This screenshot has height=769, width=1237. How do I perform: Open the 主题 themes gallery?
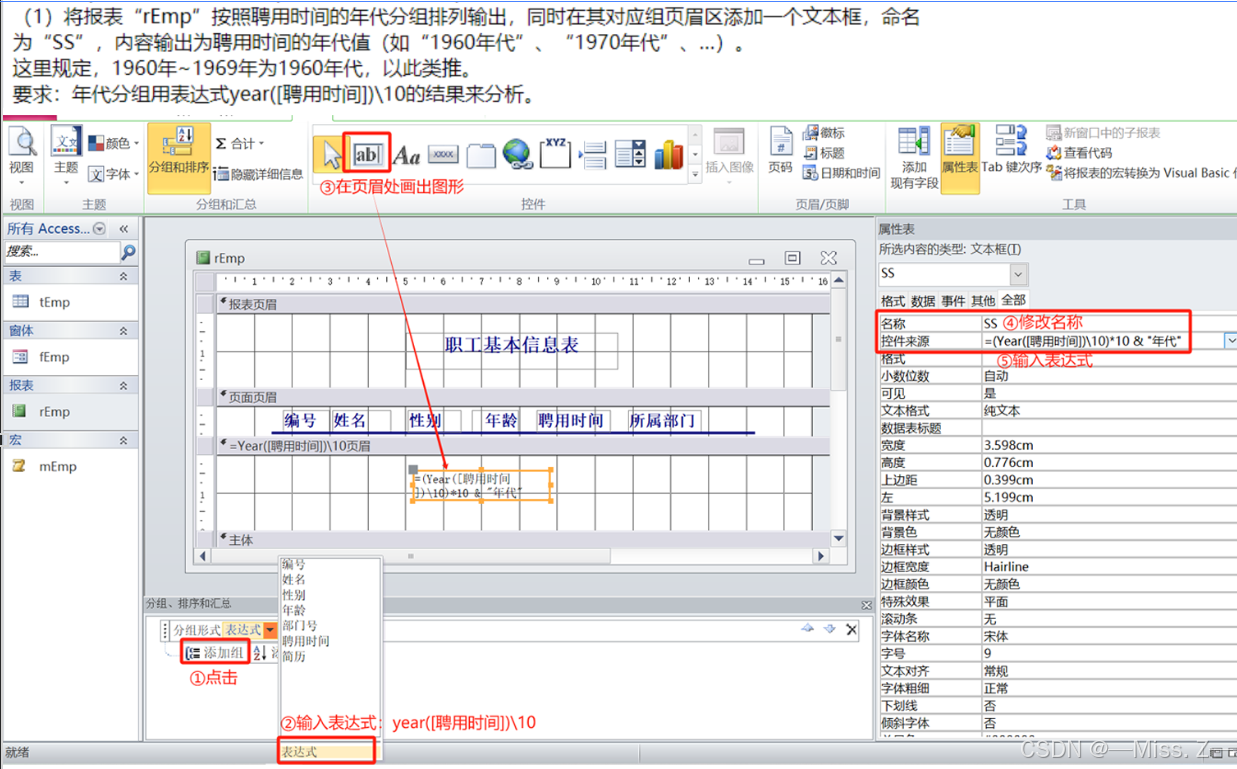66,152
